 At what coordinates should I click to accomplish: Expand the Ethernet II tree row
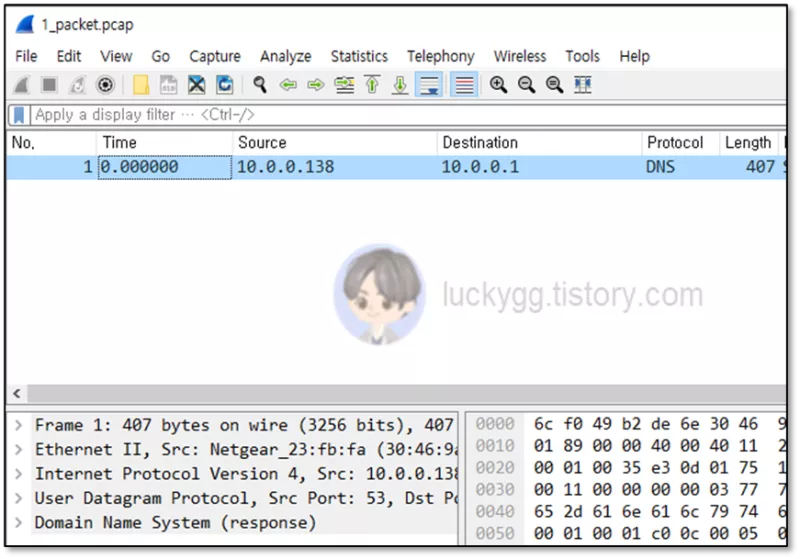pos(18,450)
